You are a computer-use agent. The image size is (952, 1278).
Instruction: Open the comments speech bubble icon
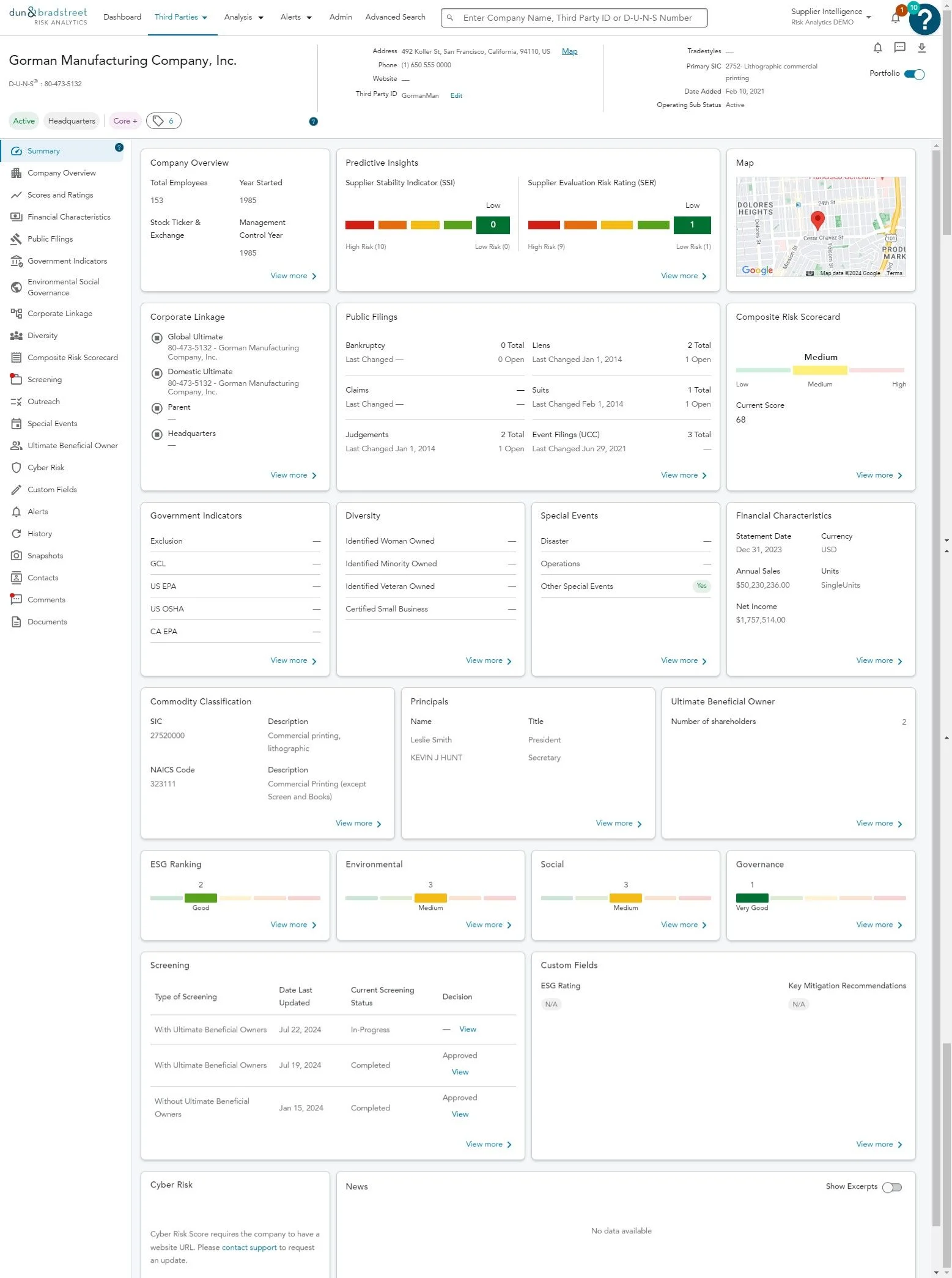899,48
